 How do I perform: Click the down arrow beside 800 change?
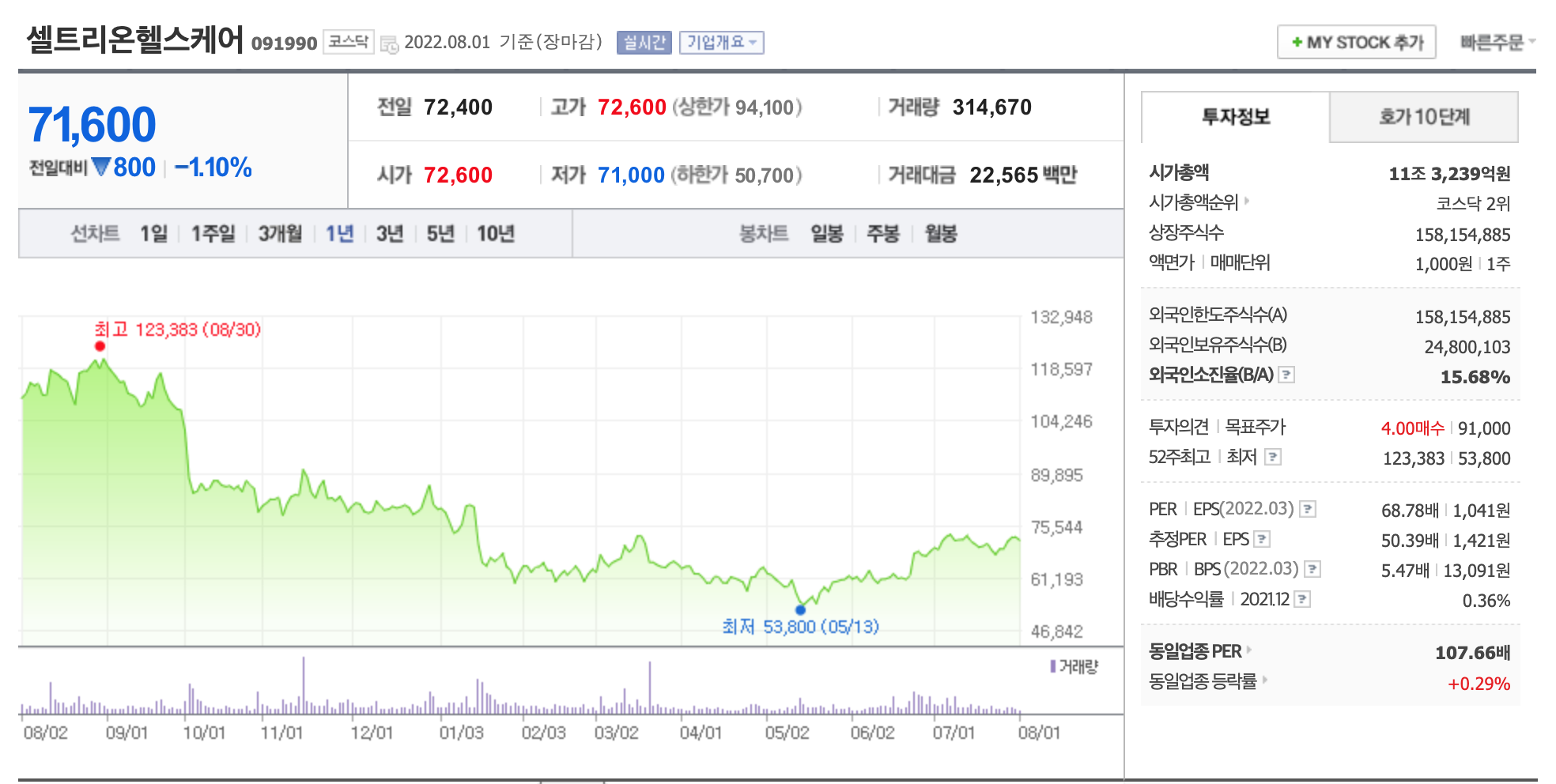[x=100, y=167]
